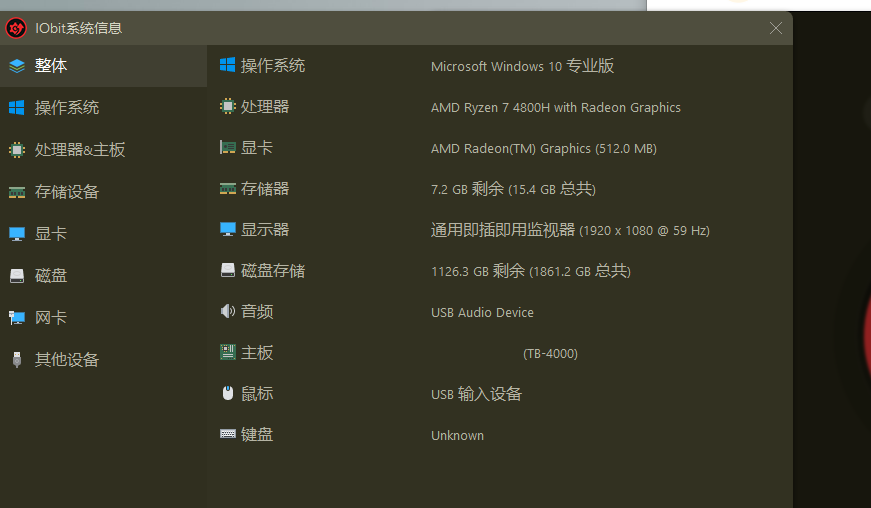Click the IObit系统信息 window title
Screen dimensions: 871x508
[78, 28]
